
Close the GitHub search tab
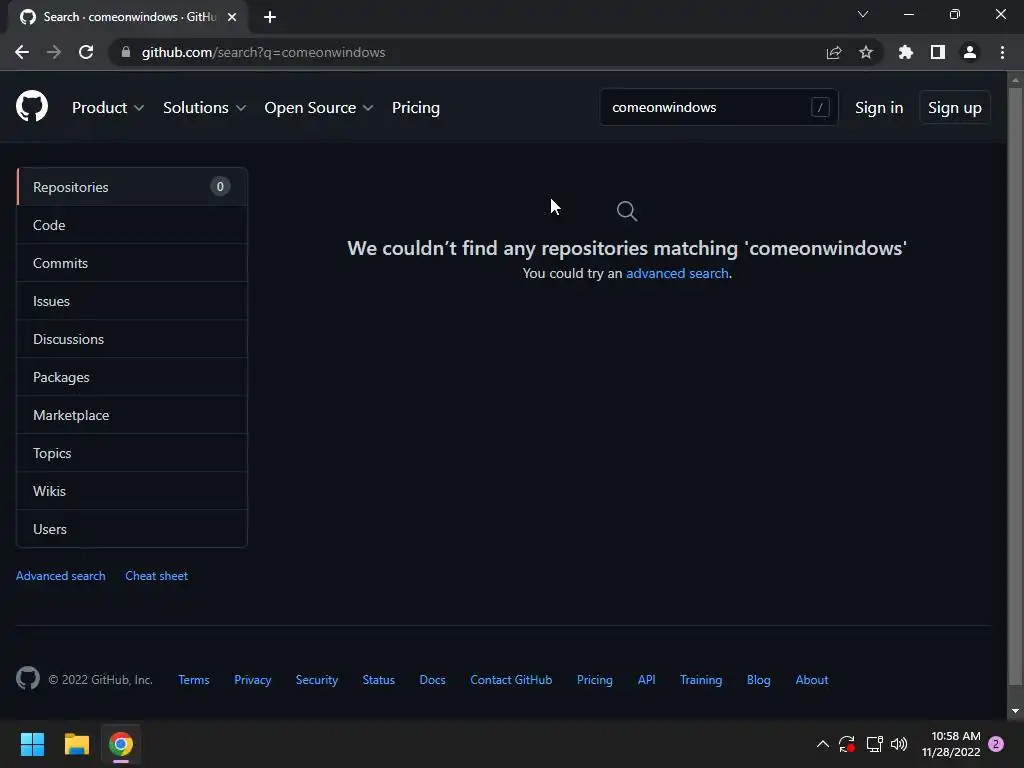tap(232, 17)
